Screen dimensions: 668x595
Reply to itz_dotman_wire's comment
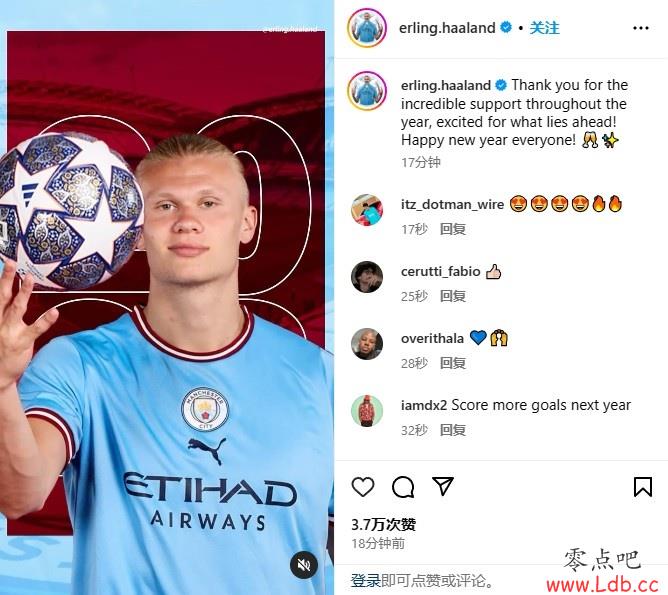452,229
